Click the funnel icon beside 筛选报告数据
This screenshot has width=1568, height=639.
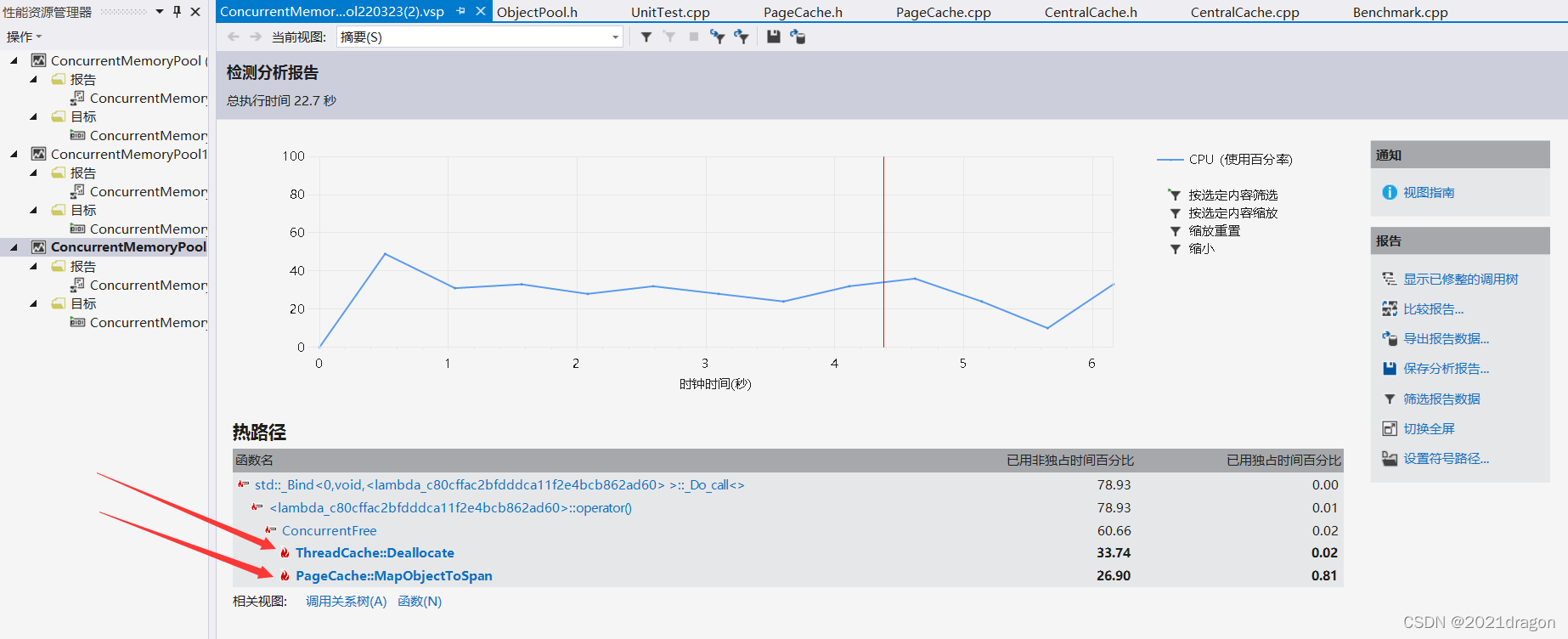click(x=1390, y=399)
